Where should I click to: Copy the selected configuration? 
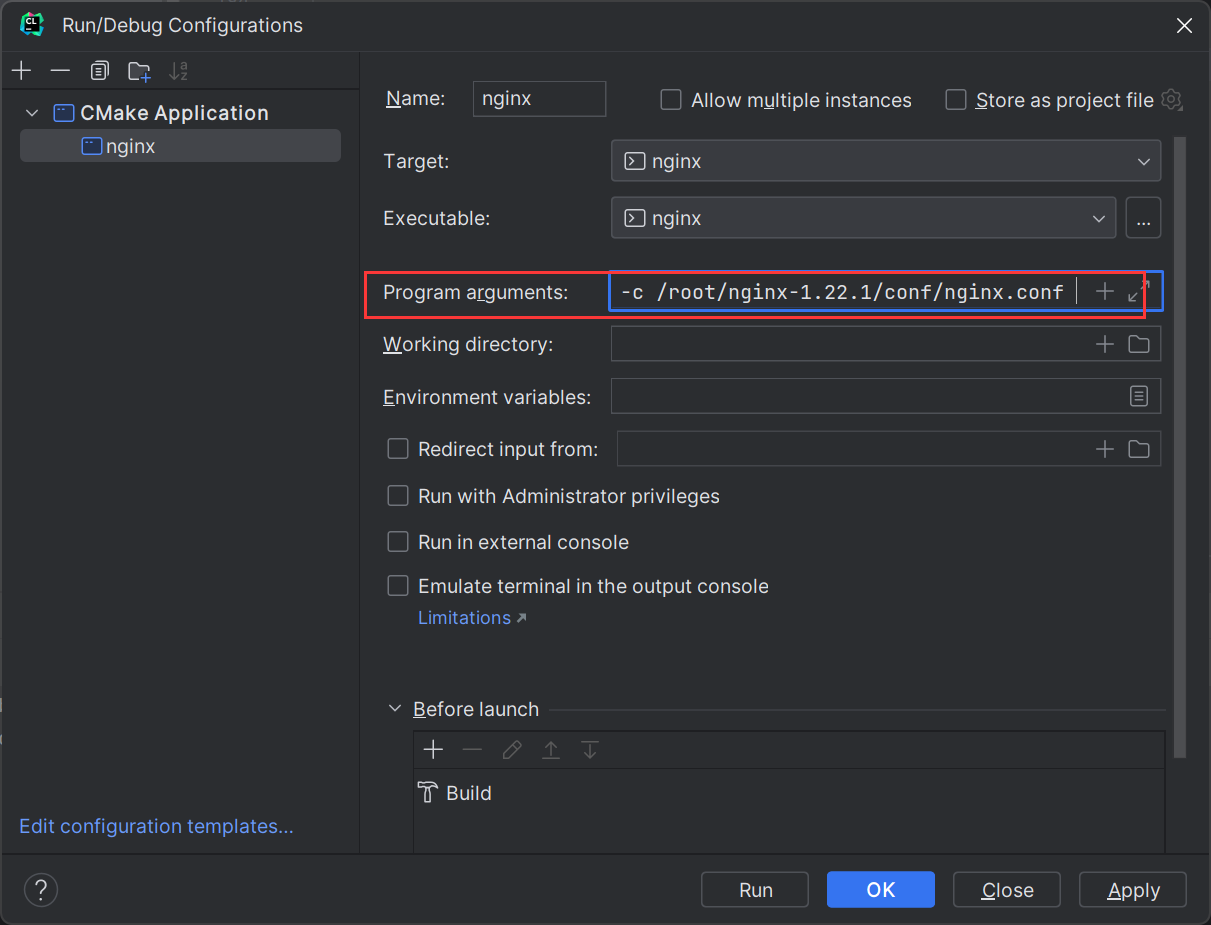(x=99, y=71)
